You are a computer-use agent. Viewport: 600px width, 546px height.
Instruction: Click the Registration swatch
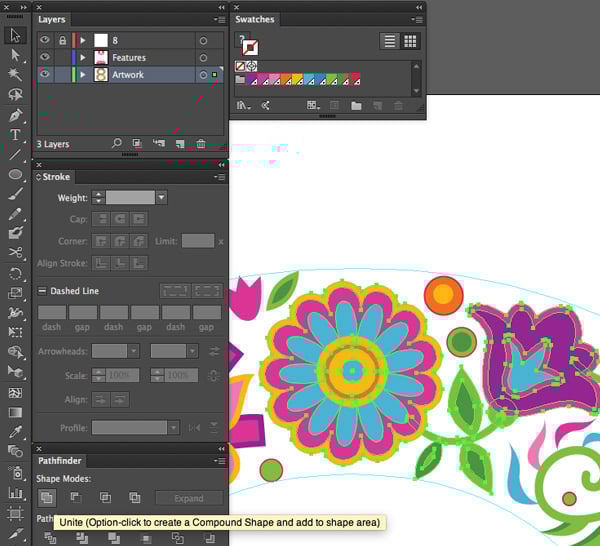[251, 66]
